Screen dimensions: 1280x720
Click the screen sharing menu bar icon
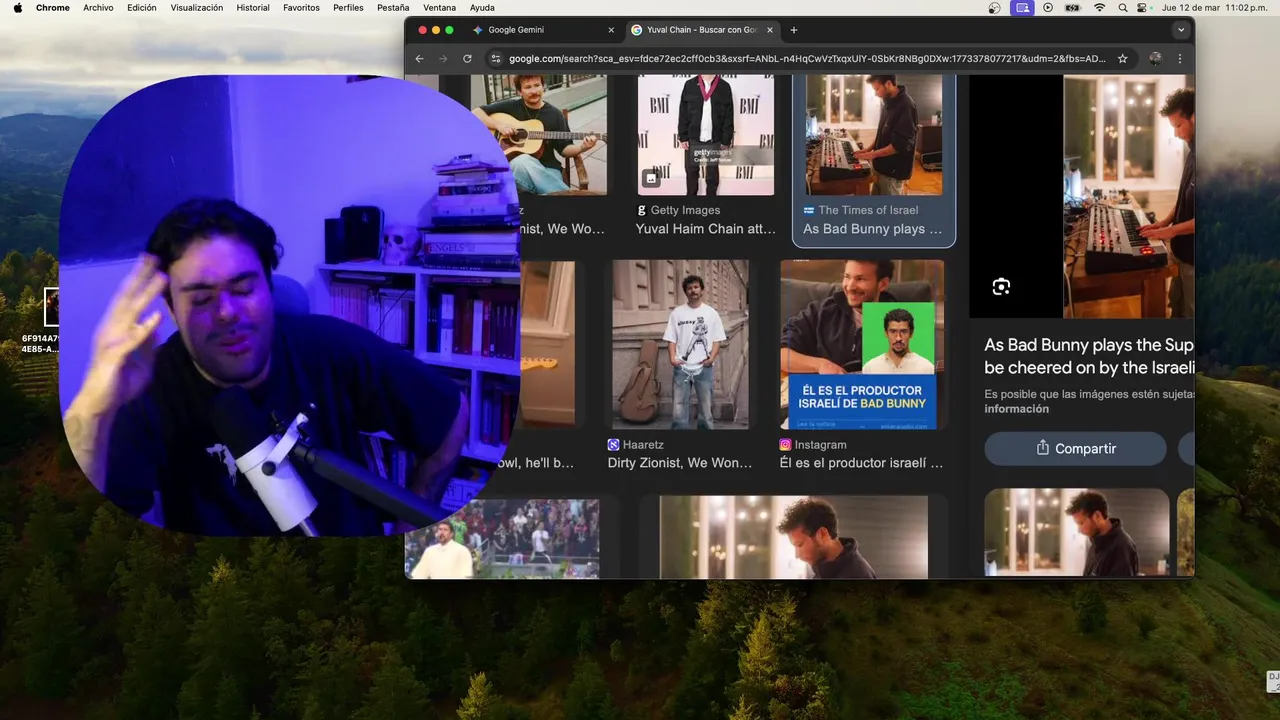(x=1022, y=8)
